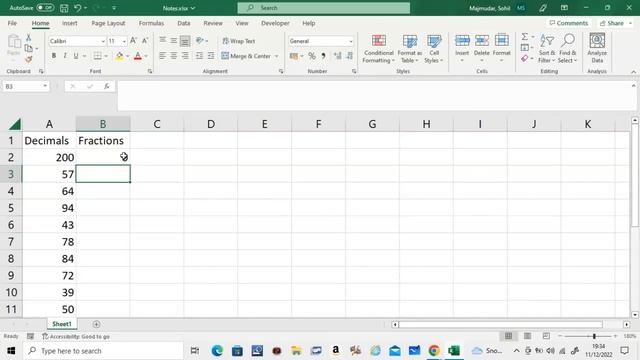
Task: Apply the yellow Fill Color
Action: [x=119, y=56]
